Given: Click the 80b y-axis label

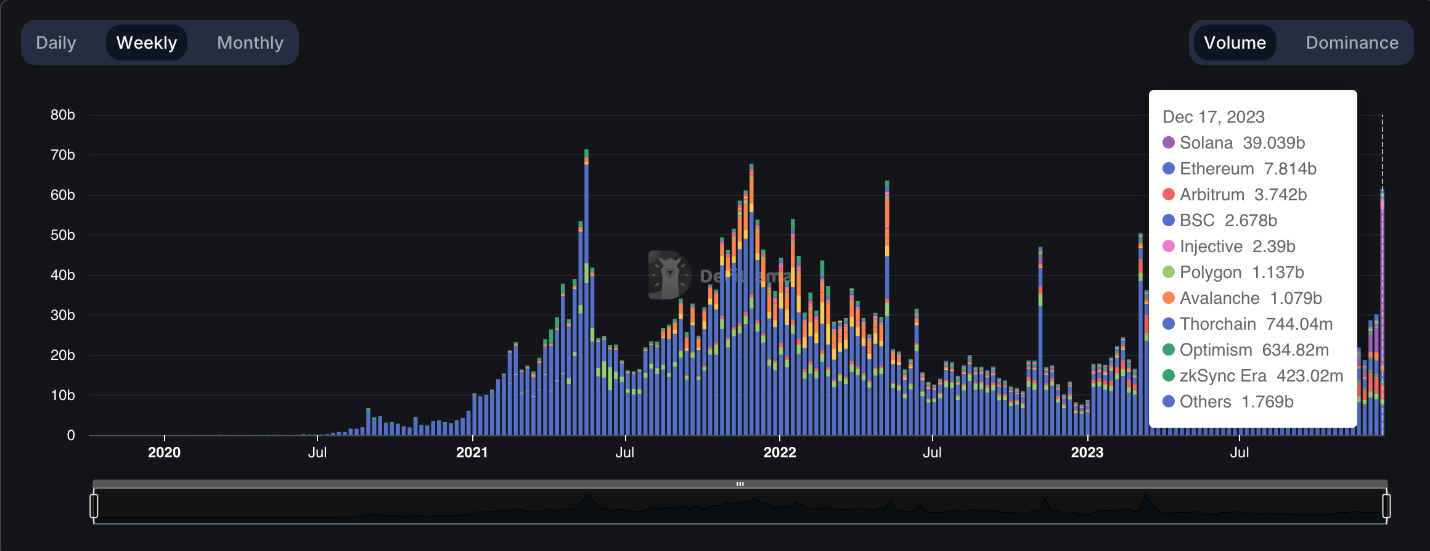Looking at the screenshot, I should 63,115.
